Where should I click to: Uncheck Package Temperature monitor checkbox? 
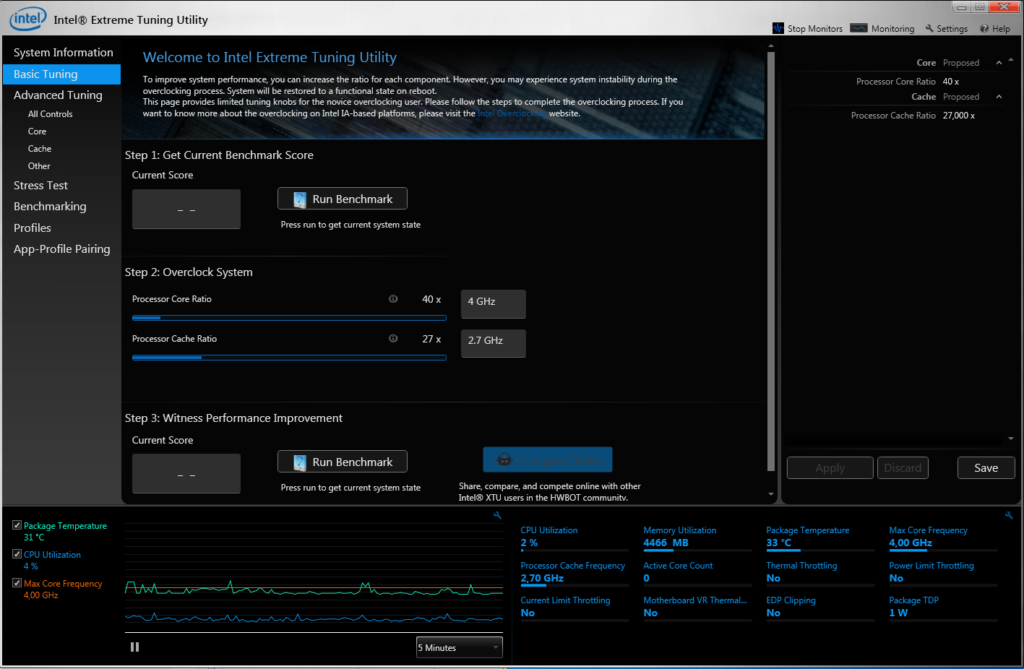pos(17,525)
